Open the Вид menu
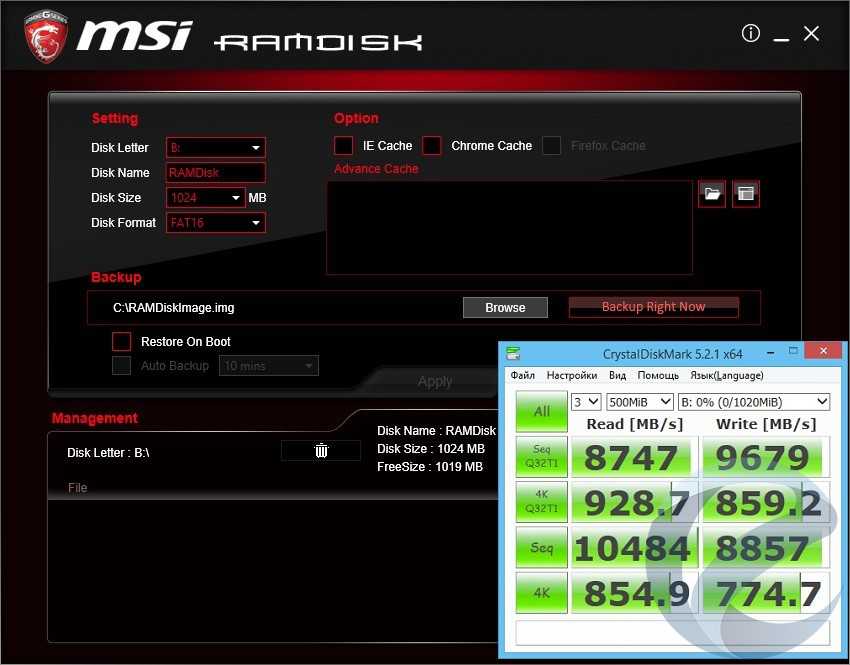The image size is (850, 665). coord(617,375)
